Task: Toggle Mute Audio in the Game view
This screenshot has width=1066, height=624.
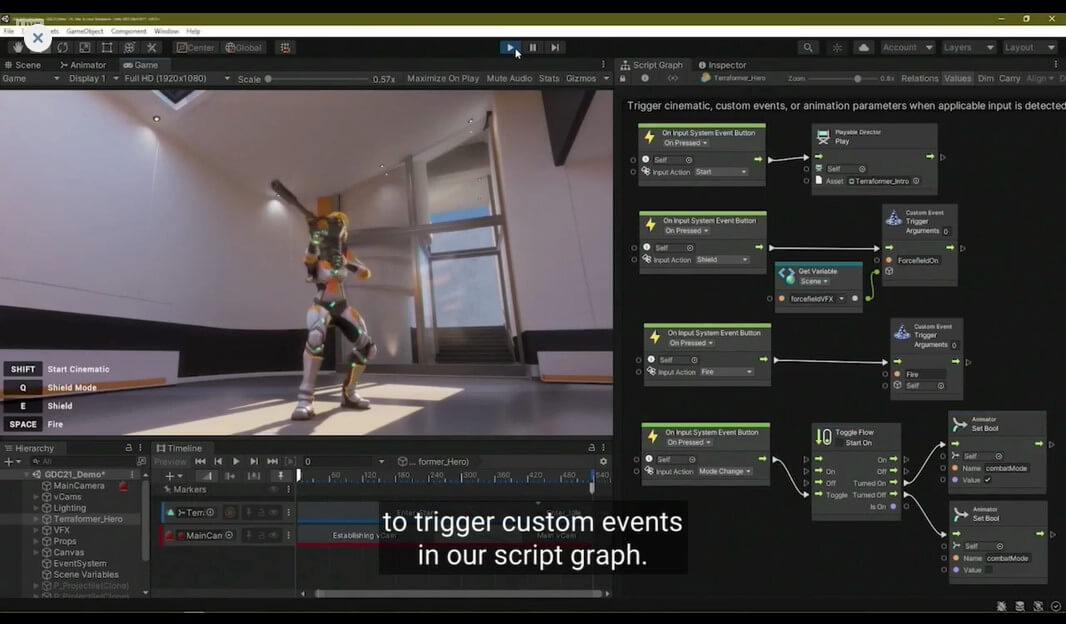Action: 508,77
